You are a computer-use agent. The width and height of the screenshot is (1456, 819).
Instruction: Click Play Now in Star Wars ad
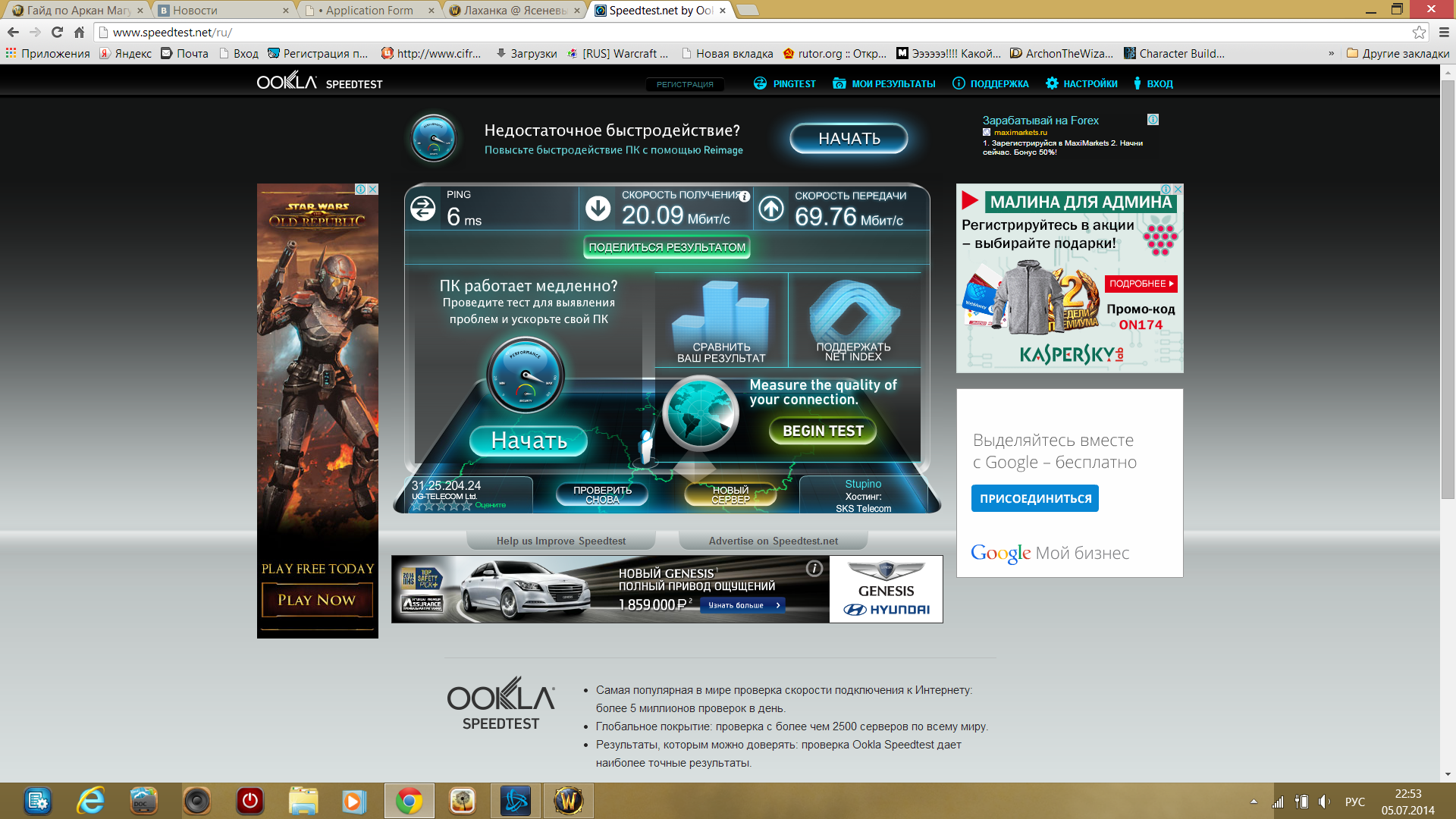point(317,600)
